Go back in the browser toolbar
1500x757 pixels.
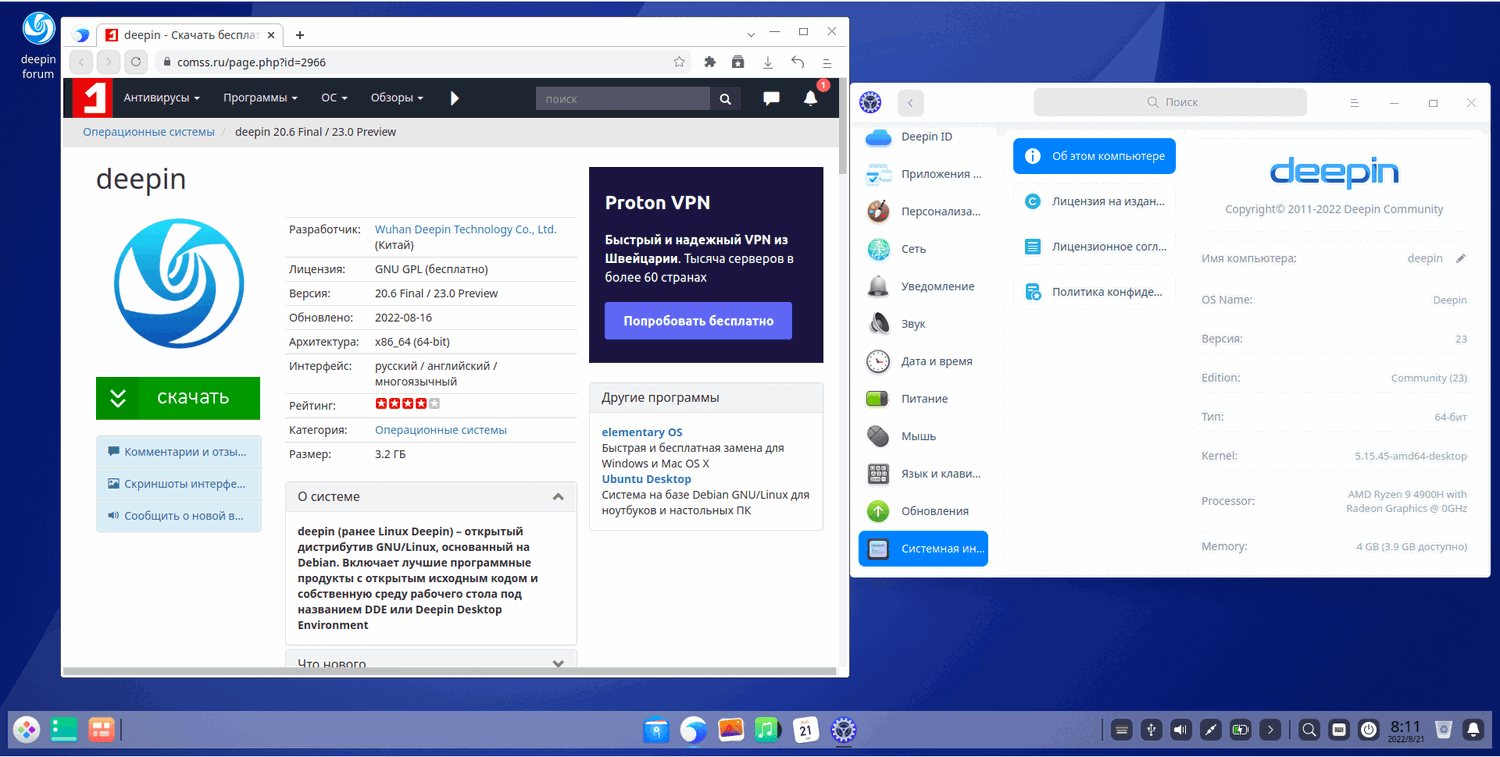(x=83, y=62)
